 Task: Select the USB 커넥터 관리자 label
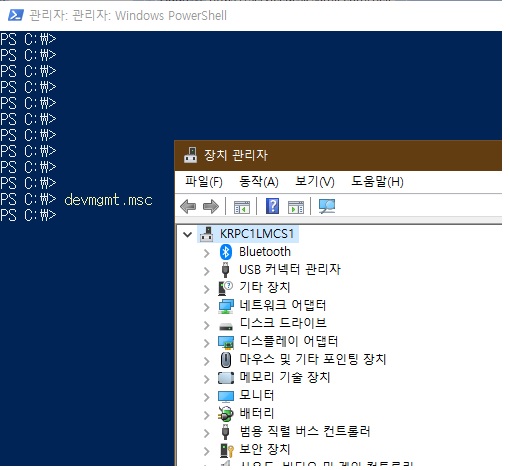(x=290, y=269)
